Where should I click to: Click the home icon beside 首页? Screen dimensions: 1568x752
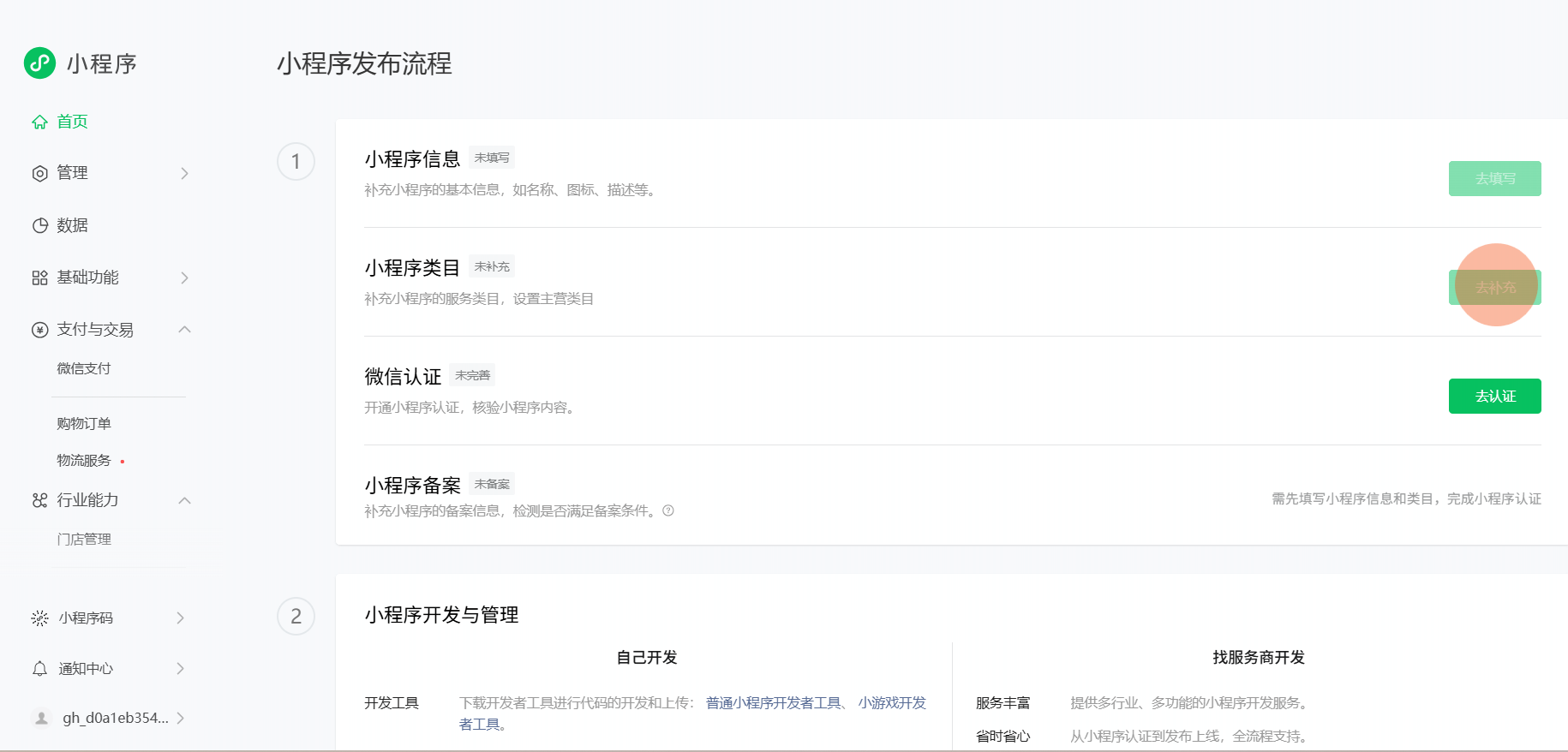pyautogui.click(x=39, y=122)
